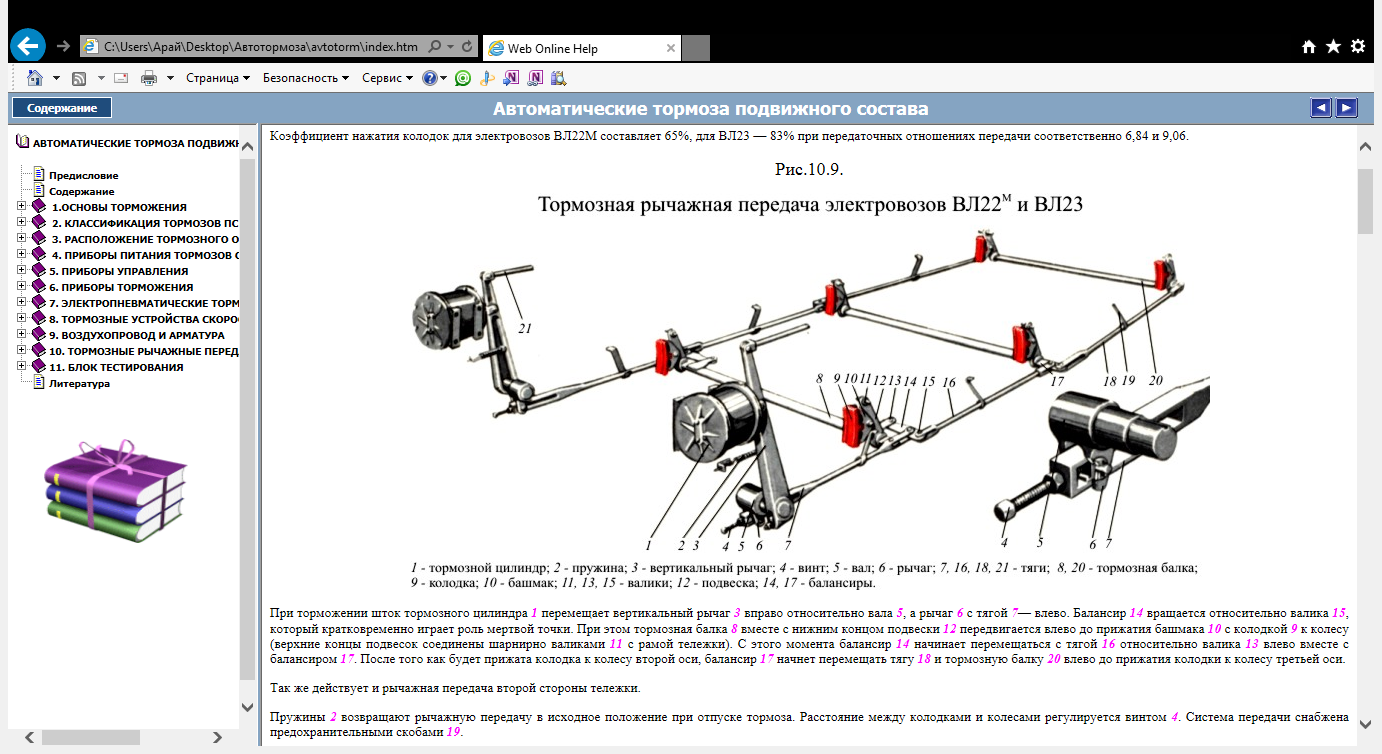Click the Read mail envelope icon
This screenshot has height=754, width=1382.
click(x=121, y=77)
